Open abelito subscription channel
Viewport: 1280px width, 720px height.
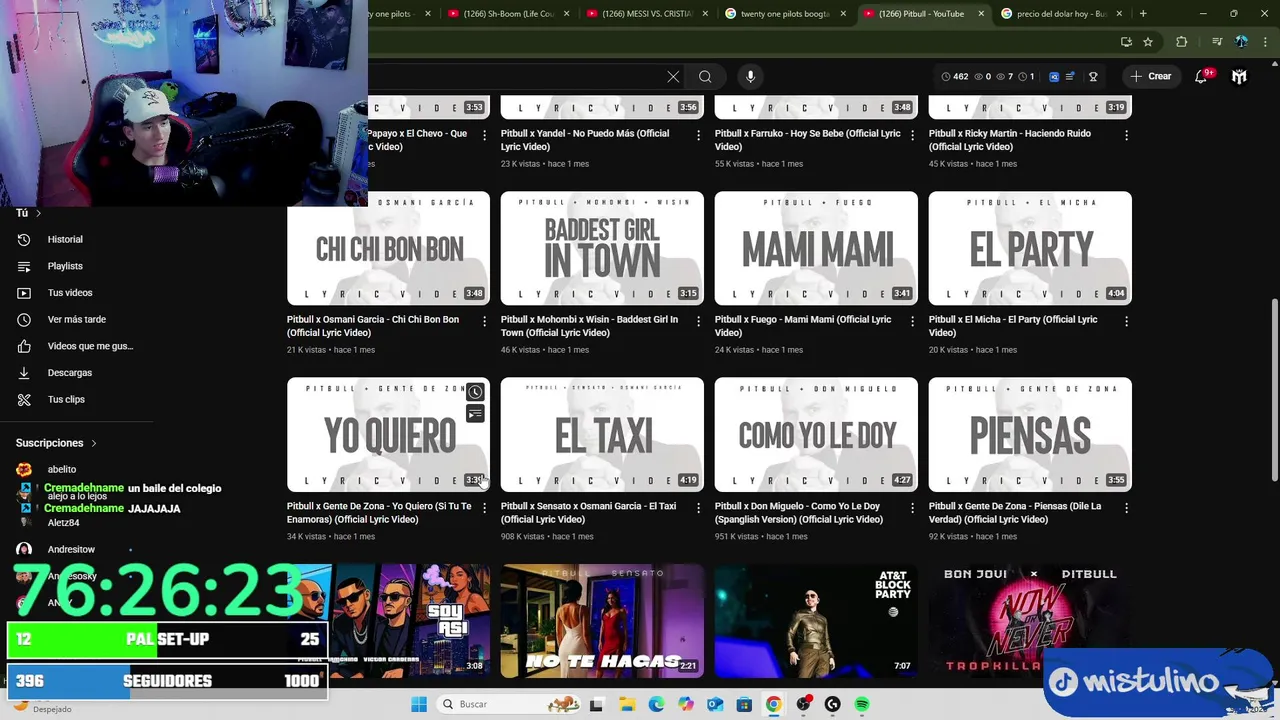61,469
